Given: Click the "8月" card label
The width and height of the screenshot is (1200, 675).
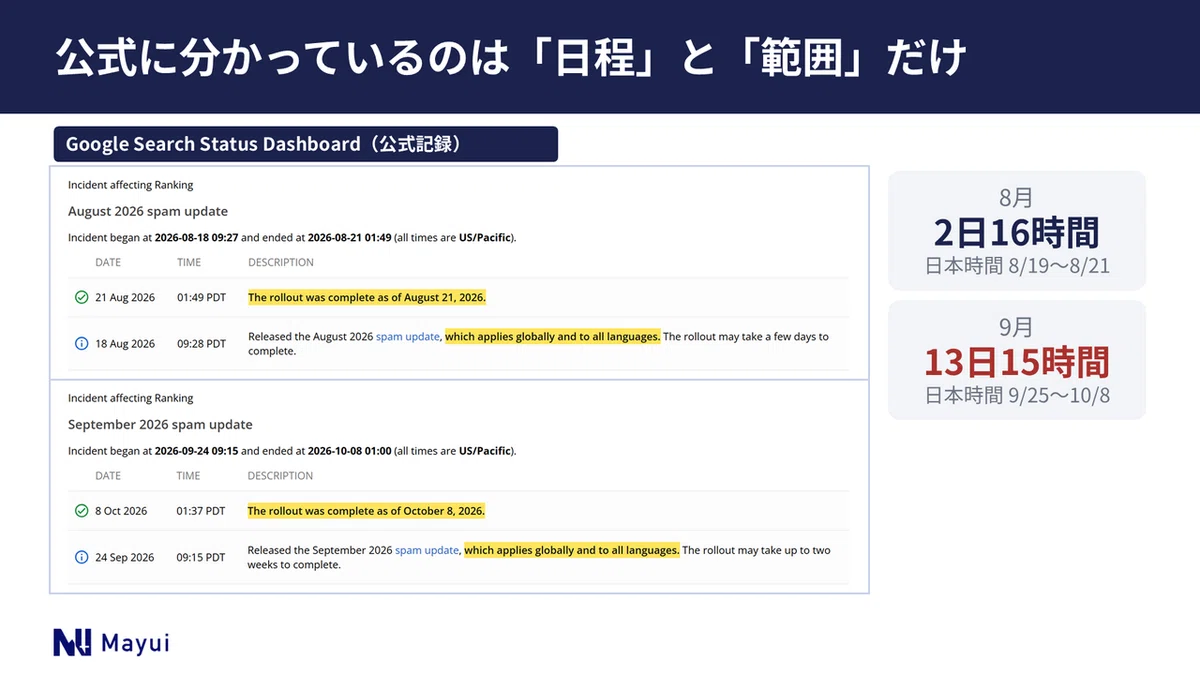Looking at the screenshot, I should (x=1016, y=197).
